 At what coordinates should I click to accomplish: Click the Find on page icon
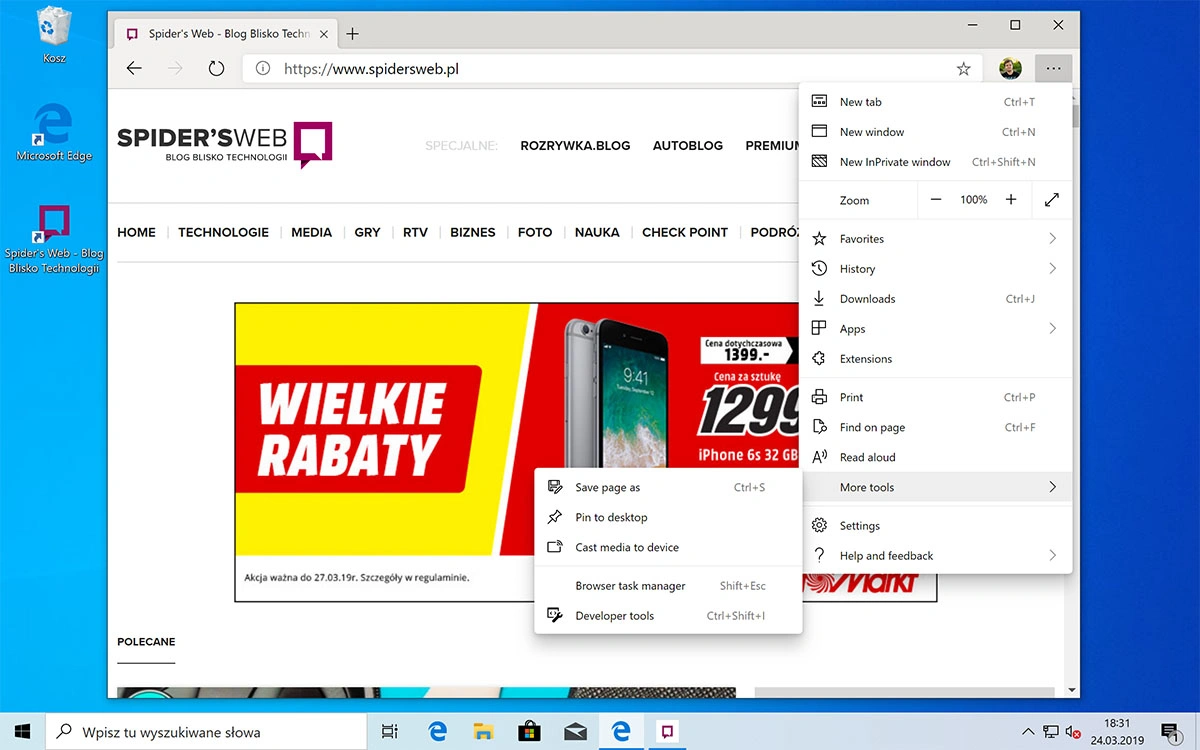[x=819, y=427]
